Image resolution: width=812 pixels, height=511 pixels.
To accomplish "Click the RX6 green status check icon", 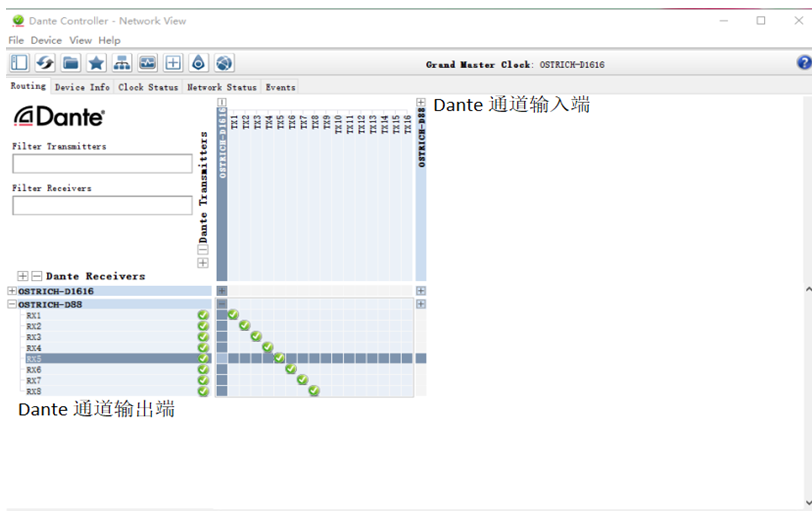I will click(x=203, y=370).
